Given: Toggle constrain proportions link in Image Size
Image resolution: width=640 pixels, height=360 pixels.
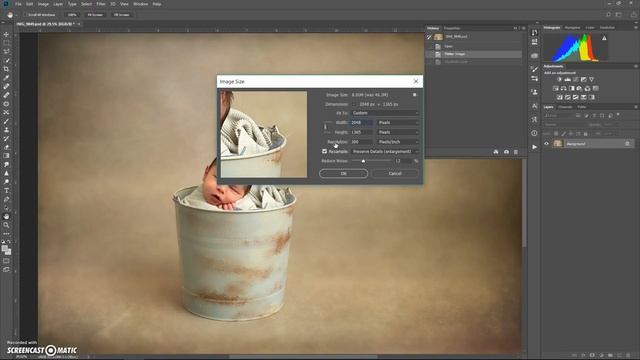Looking at the screenshot, I should (326, 127).
